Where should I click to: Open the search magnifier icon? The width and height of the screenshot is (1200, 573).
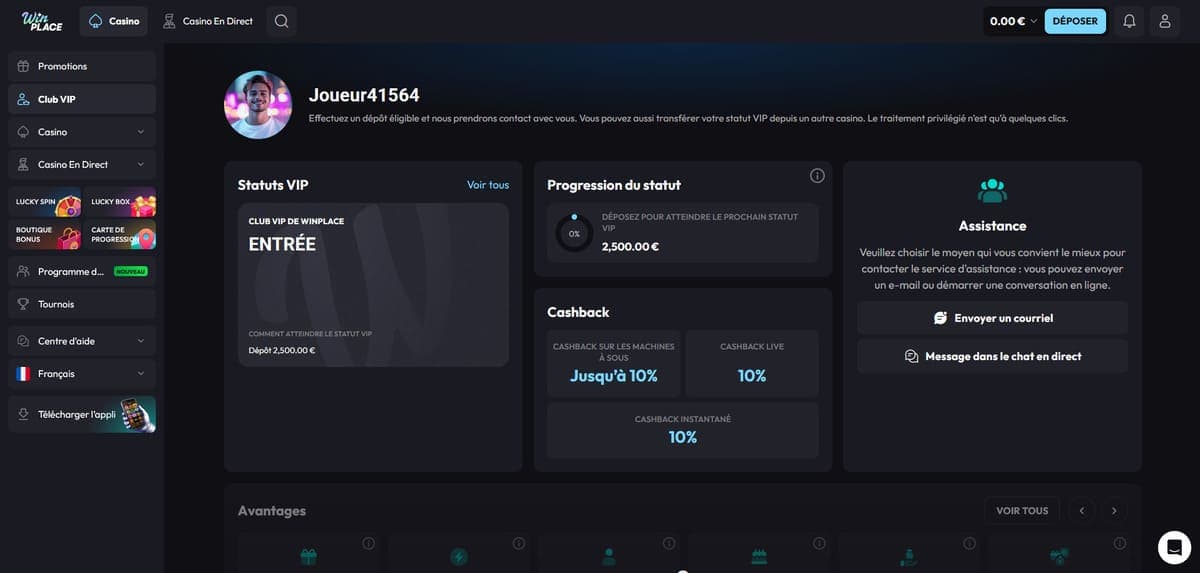tap(281, 21)
